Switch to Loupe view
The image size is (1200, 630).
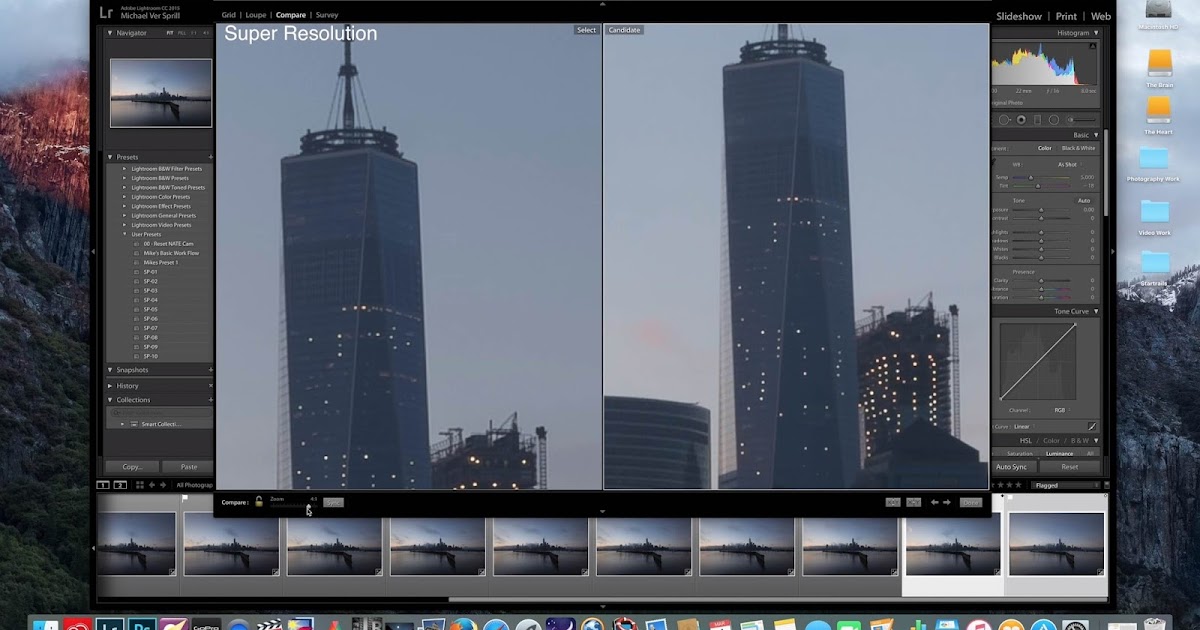[x=256, y=15]
